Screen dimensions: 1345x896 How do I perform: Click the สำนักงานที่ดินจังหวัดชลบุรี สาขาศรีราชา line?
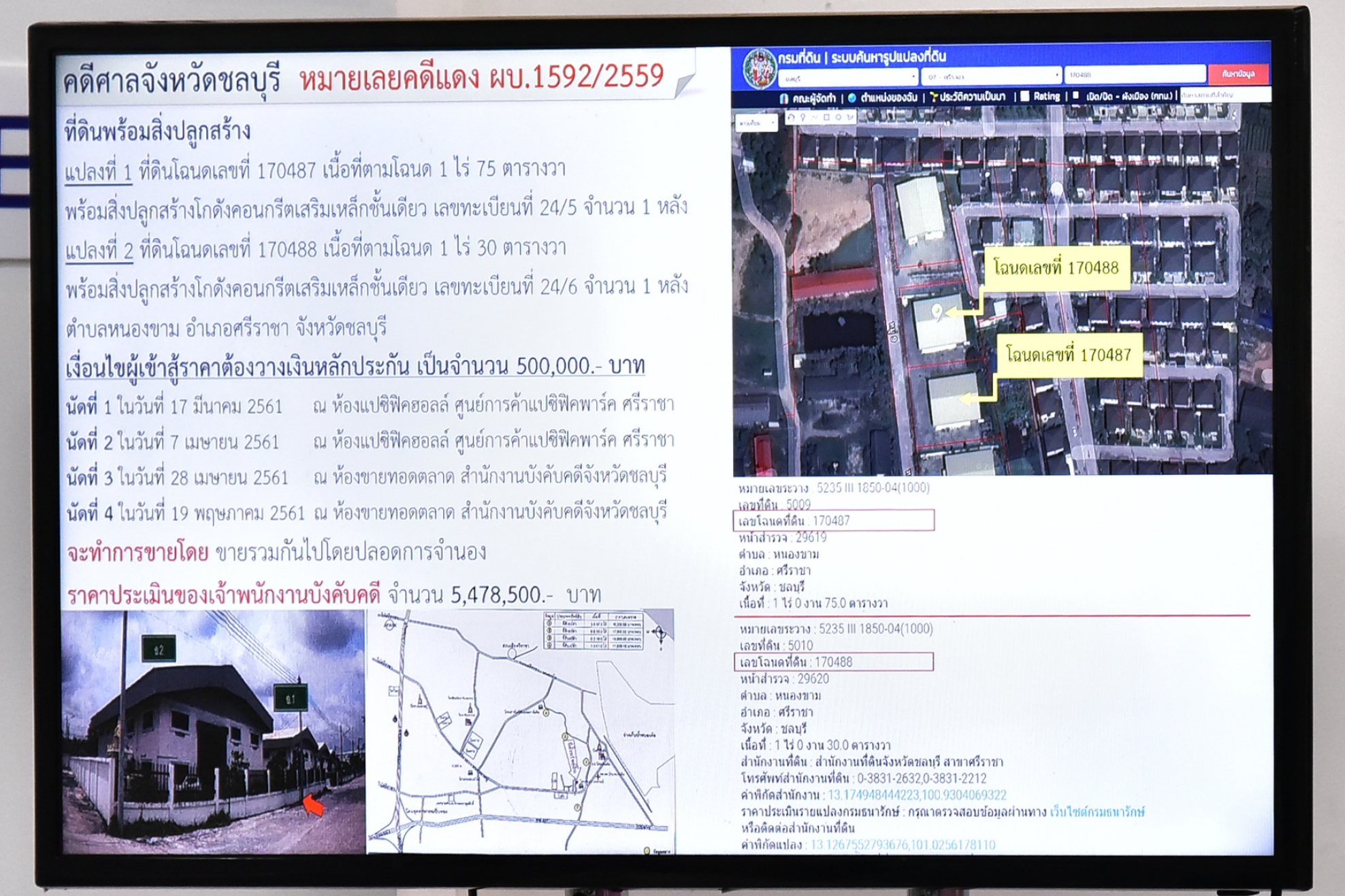click(872, 761)
